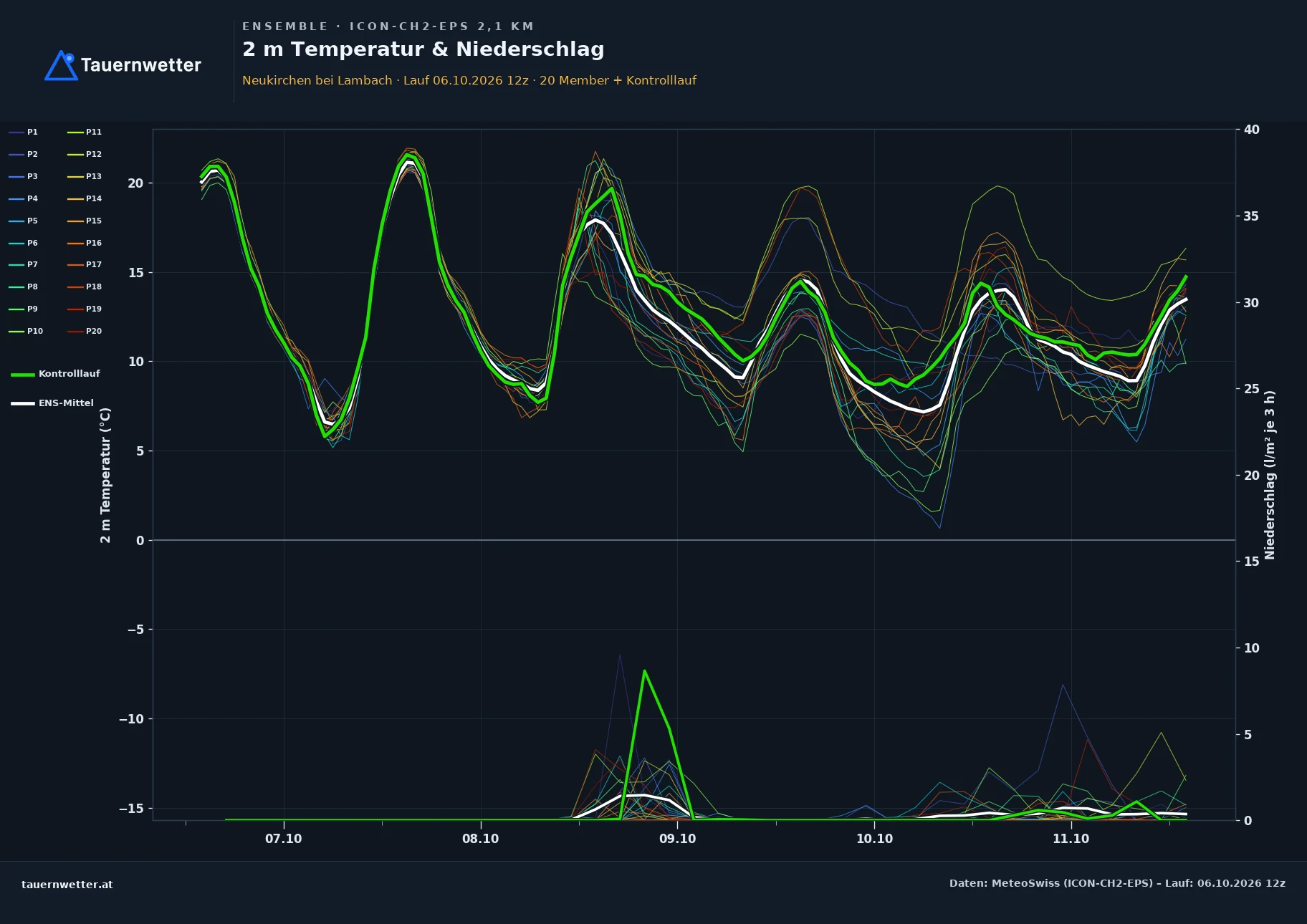This screenshot has height=924, width=1307.
Task: Select the P15 legend entry
Action: coord(85,221)
